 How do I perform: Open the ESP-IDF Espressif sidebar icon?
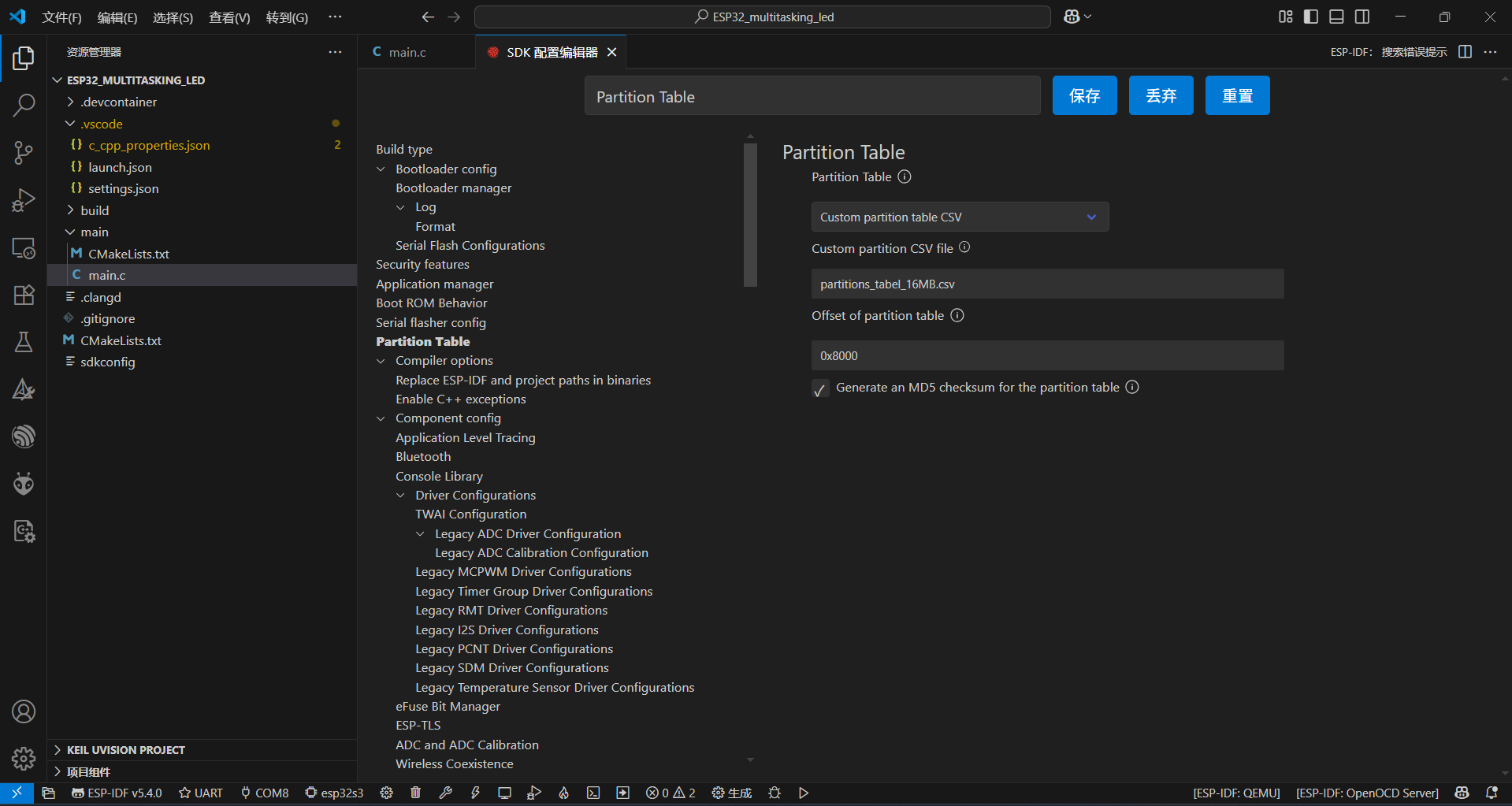click(24, 436)
